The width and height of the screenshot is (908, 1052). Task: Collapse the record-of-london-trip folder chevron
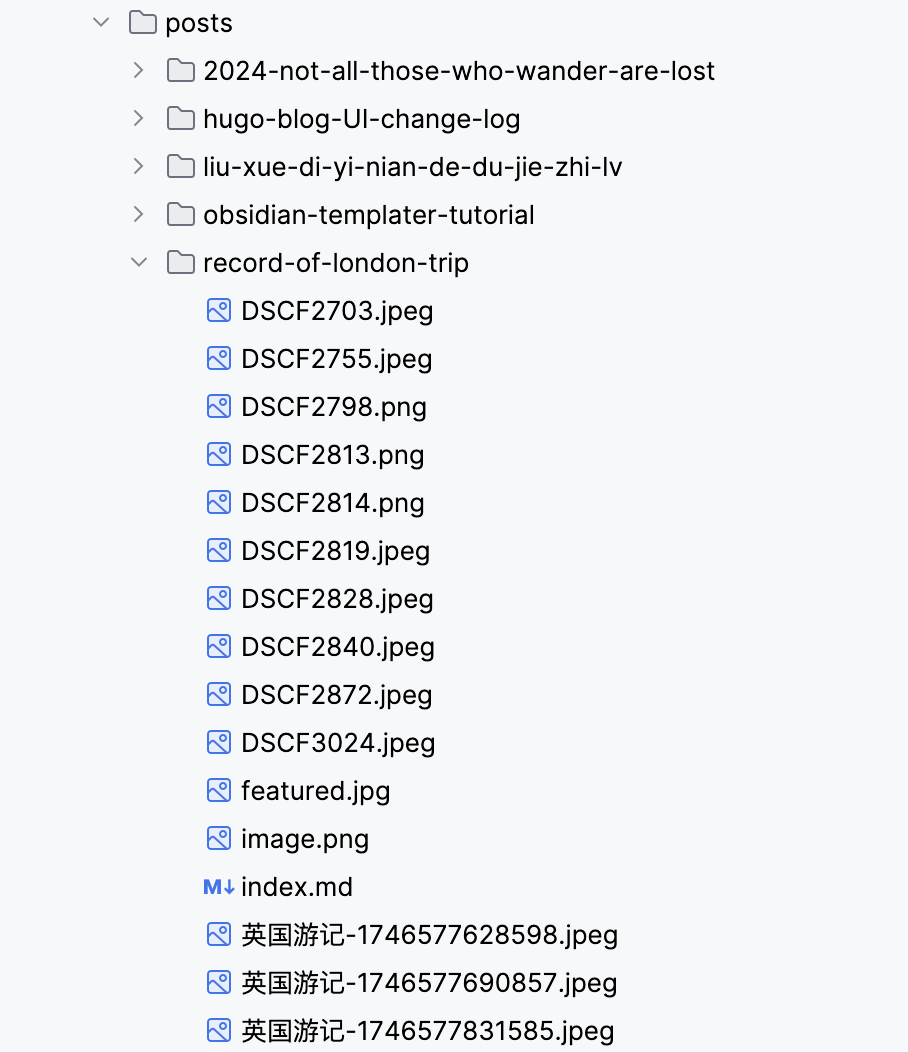(x=138, y=262)
